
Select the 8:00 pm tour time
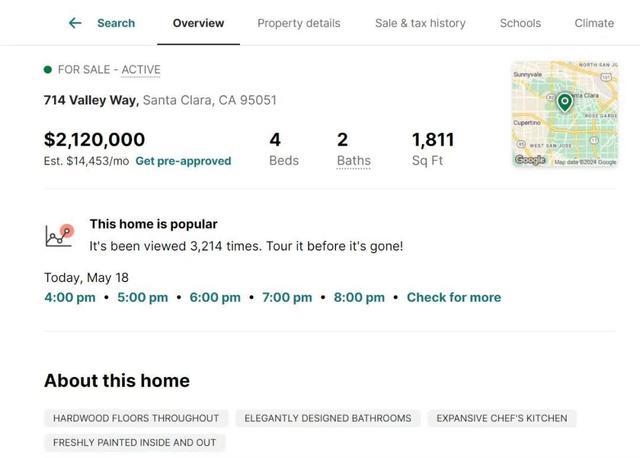[359, 297]
